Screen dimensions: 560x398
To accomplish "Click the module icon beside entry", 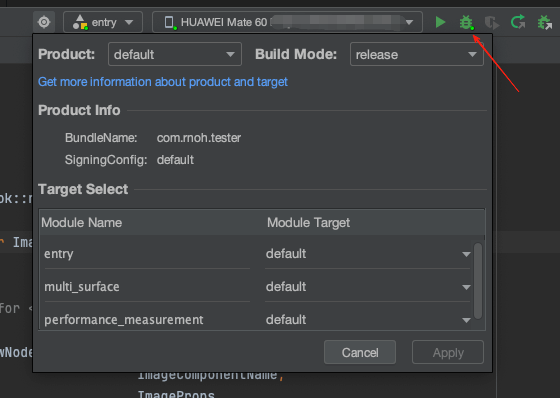I will [80, 22].
